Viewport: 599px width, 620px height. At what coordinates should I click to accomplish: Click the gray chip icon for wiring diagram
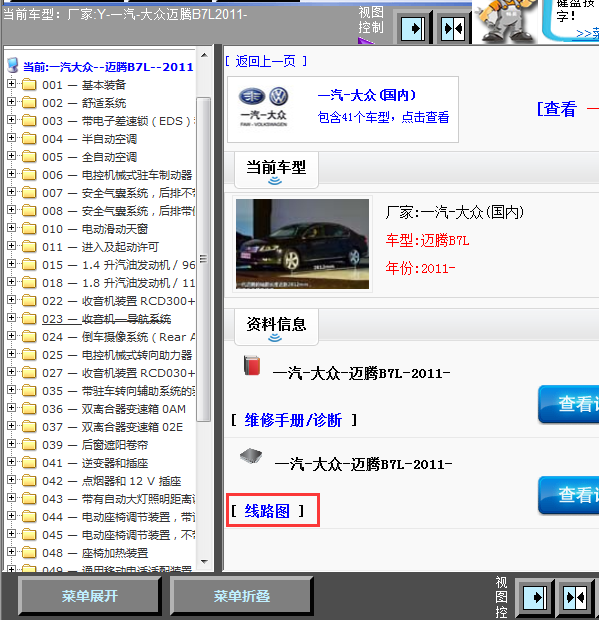(251, 456)
